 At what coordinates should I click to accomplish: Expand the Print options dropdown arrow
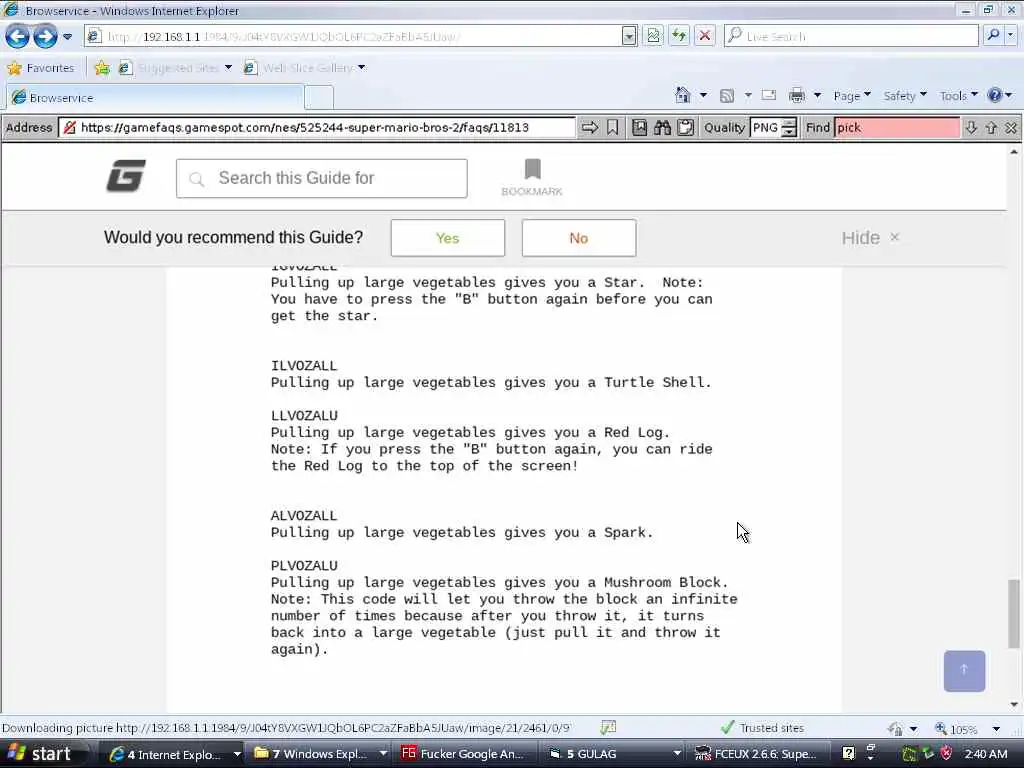click(x=817, y=96)
